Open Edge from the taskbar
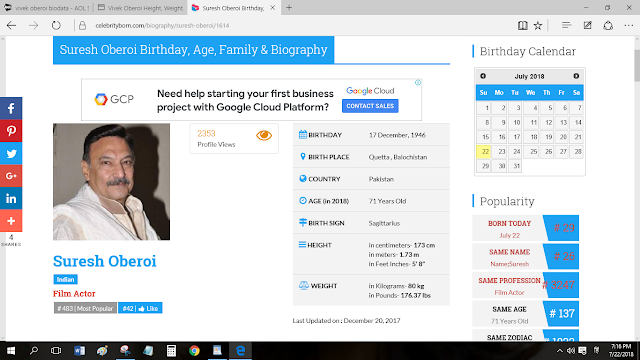The width and height of the screenshot is (640, 360). (240, 351)
